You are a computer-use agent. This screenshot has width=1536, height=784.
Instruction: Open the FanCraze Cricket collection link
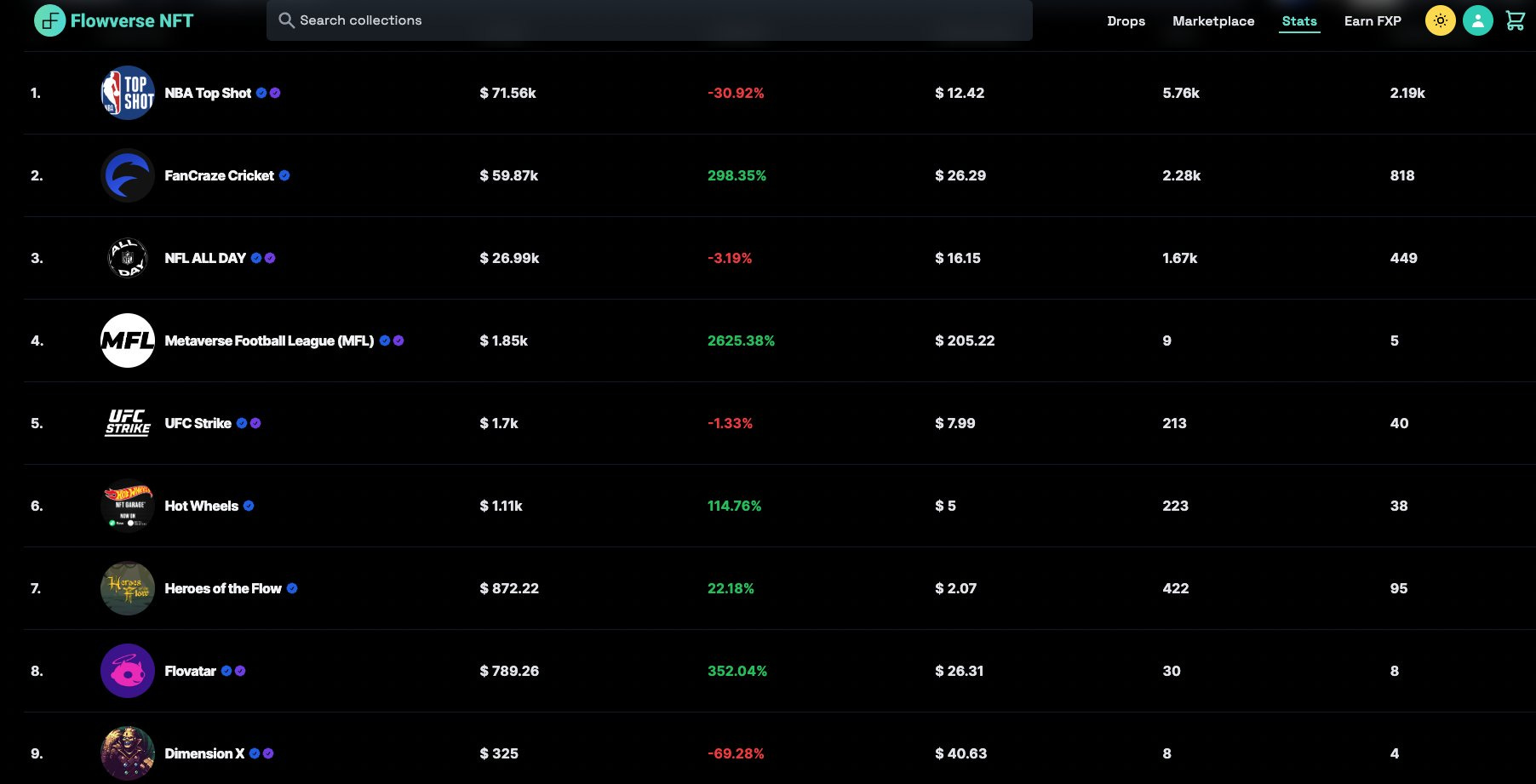coord(219,175)
